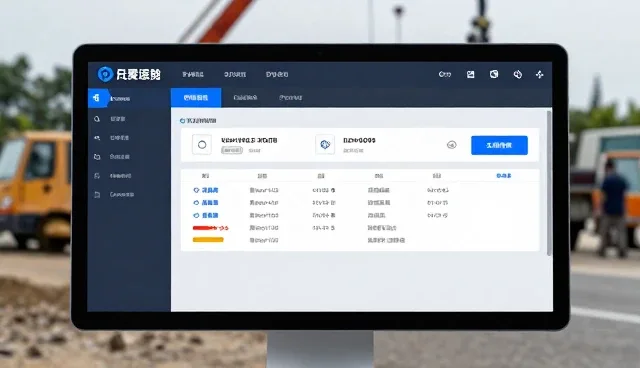Click the blue circle icon in second table row

pyautogui.click(x=196, y=203)
